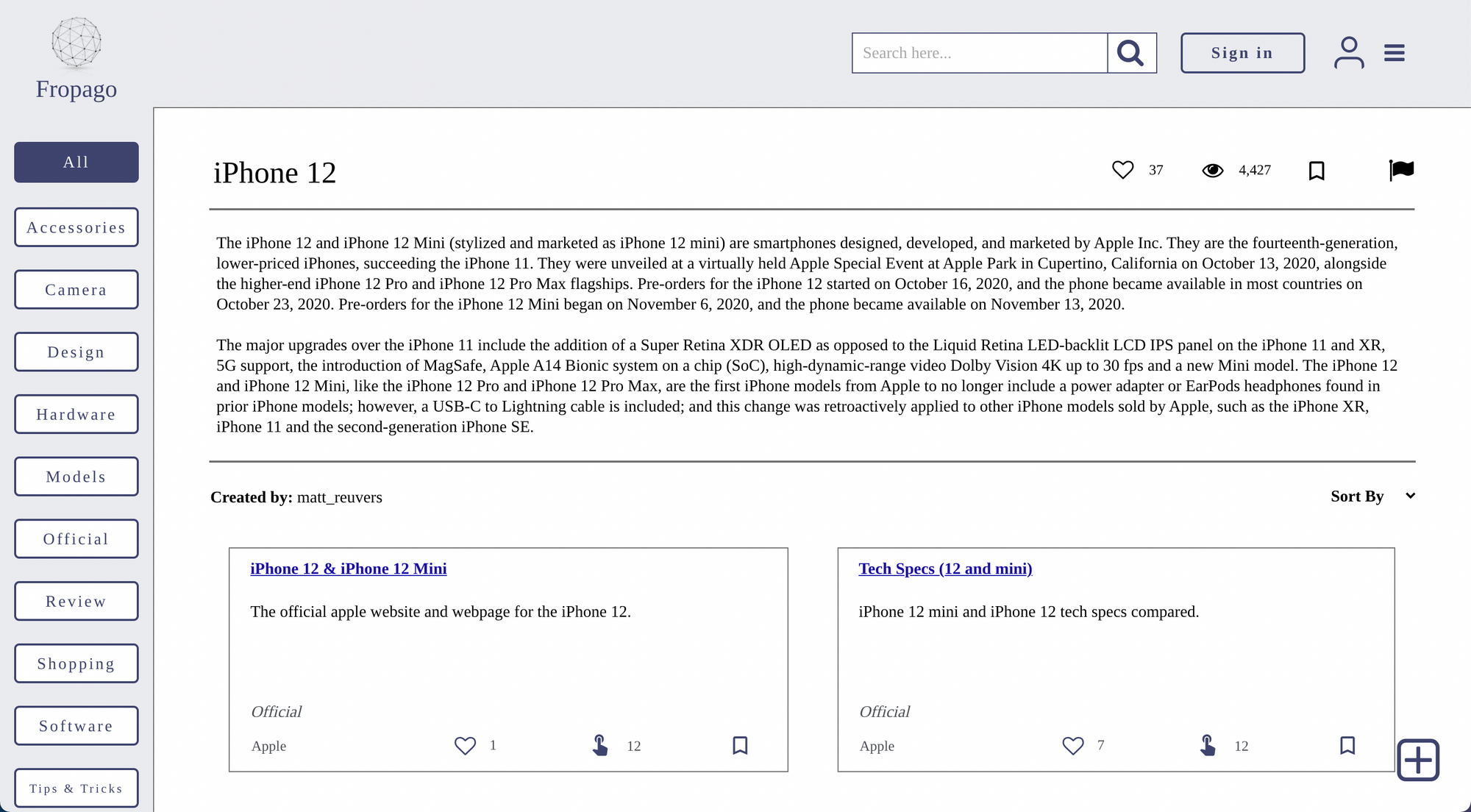Click 'Official' tag on iPhone 12 & Mini card
The height and width of the screenshot is (812, 1471).
tap(277, 711)
